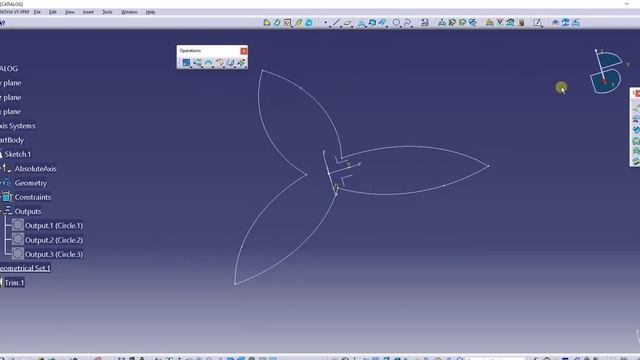Select Output.2 (Circle.2) in the tree
The image size is (640, 360).
coord(54,240)
